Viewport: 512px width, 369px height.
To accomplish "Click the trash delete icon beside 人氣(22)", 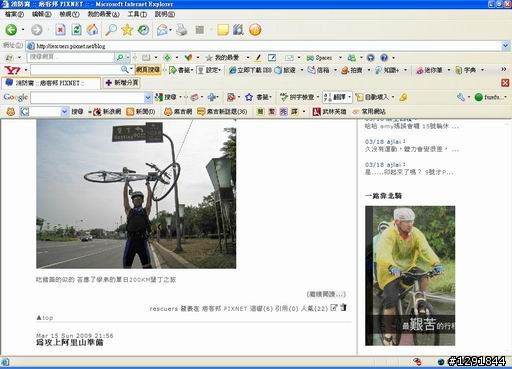I will point(343,307).
